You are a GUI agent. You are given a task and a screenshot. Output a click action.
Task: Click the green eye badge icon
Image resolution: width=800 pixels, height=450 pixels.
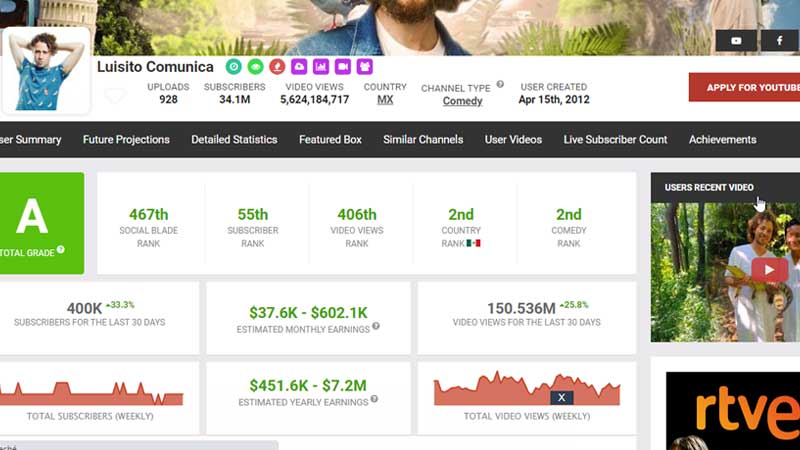tap(255, 67)
